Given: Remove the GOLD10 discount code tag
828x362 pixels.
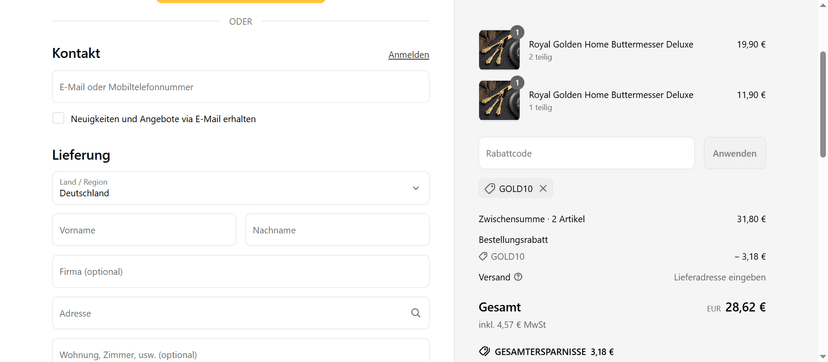Looking at the screenshot, I should (543, 188).
